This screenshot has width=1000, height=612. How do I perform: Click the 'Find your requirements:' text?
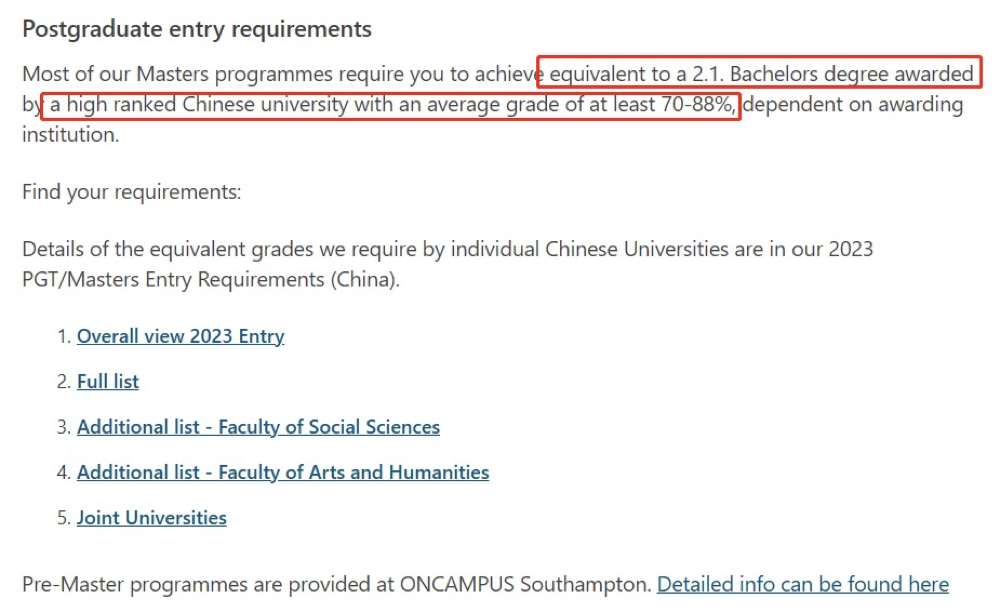point(132,192)
